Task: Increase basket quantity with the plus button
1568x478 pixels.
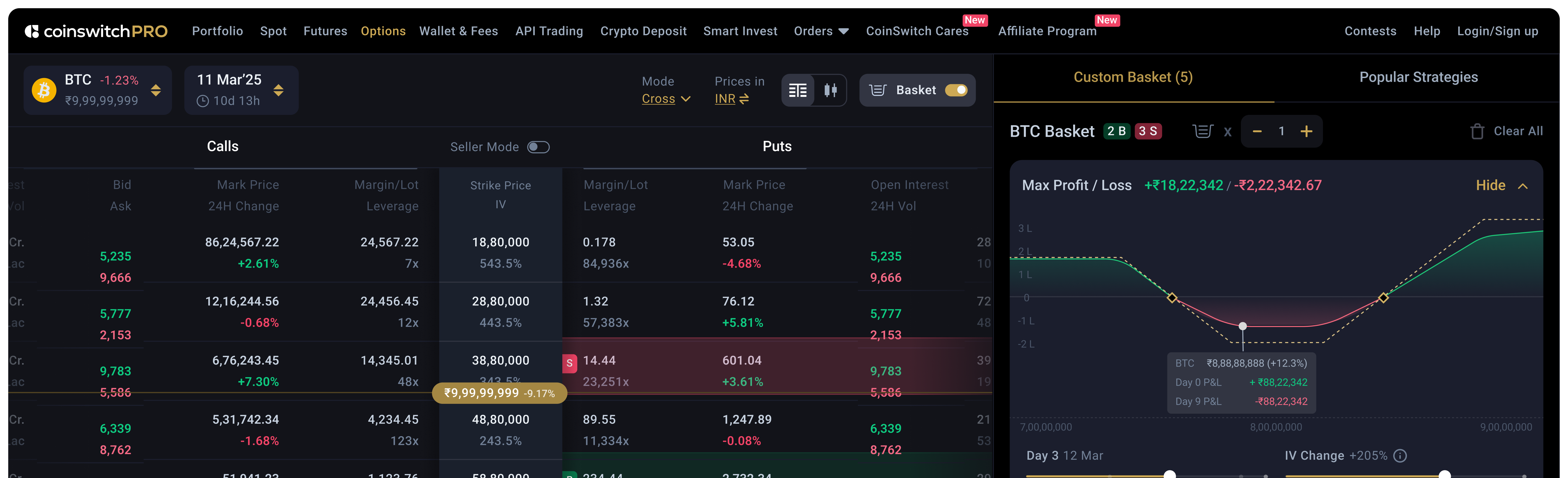Action: coord(1306,131)
